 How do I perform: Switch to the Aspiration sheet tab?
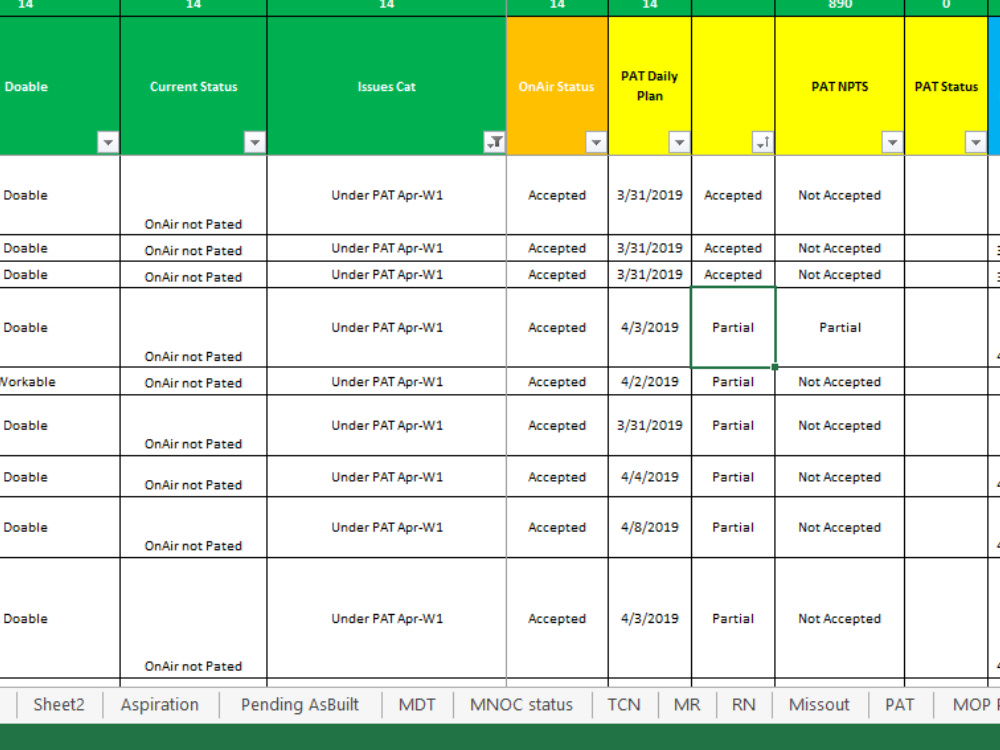coord(160,705)
